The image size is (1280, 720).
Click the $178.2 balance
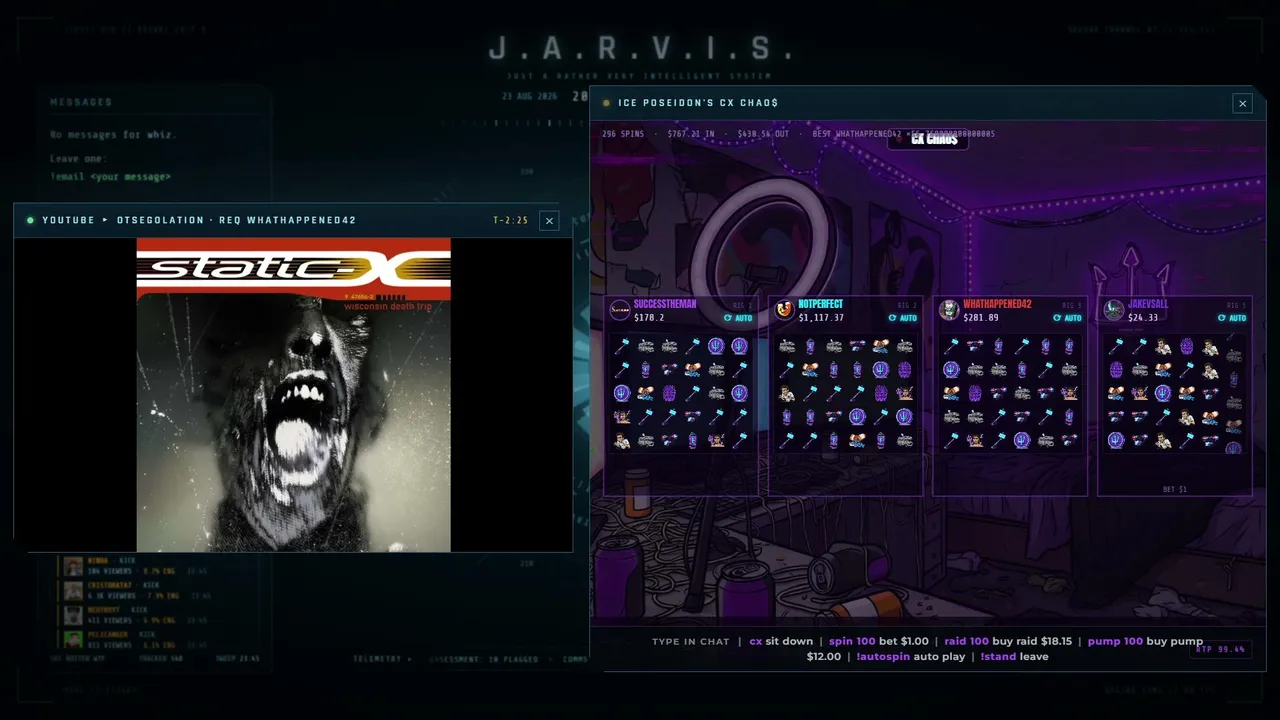point(649,318)
